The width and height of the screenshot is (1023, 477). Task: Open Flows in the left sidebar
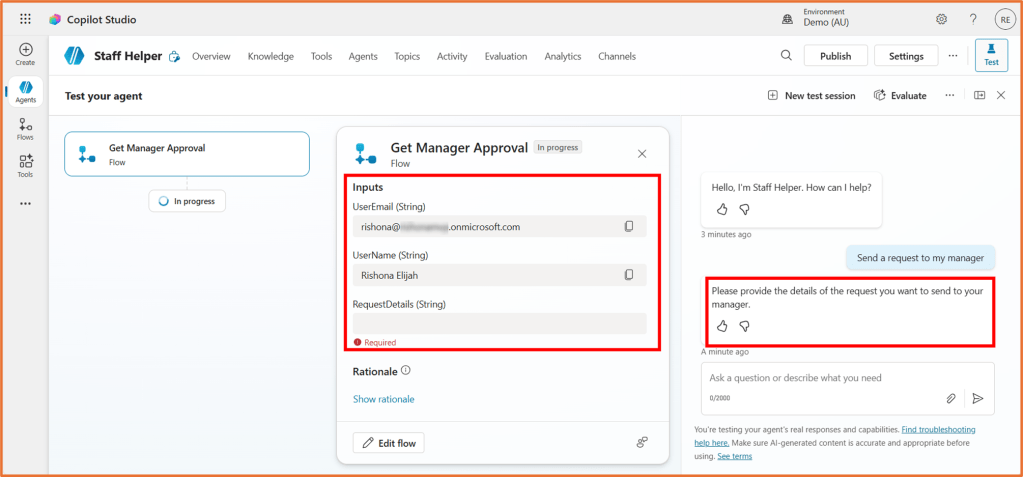coord(25,129)
